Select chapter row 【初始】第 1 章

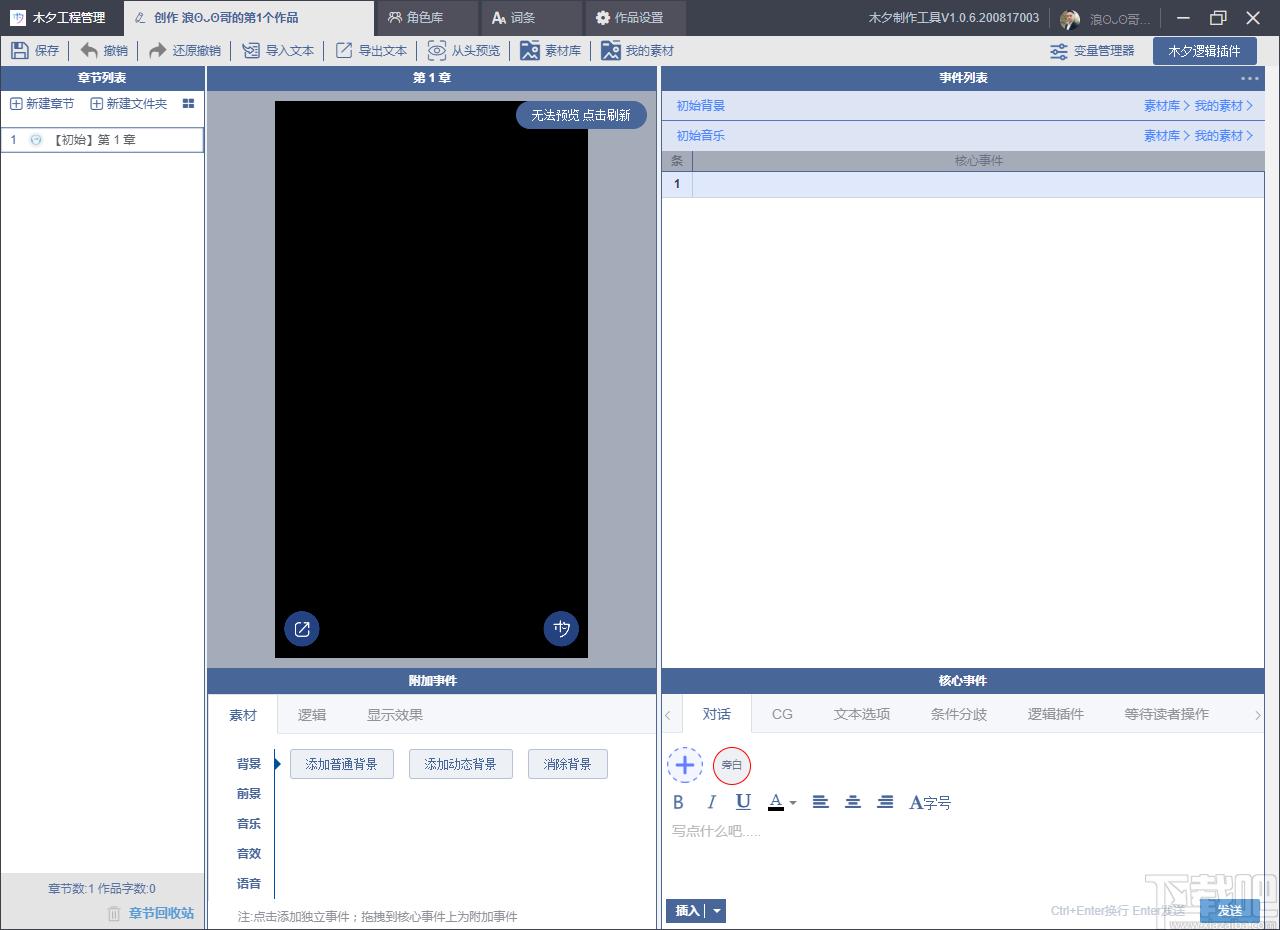pos(102,140)
